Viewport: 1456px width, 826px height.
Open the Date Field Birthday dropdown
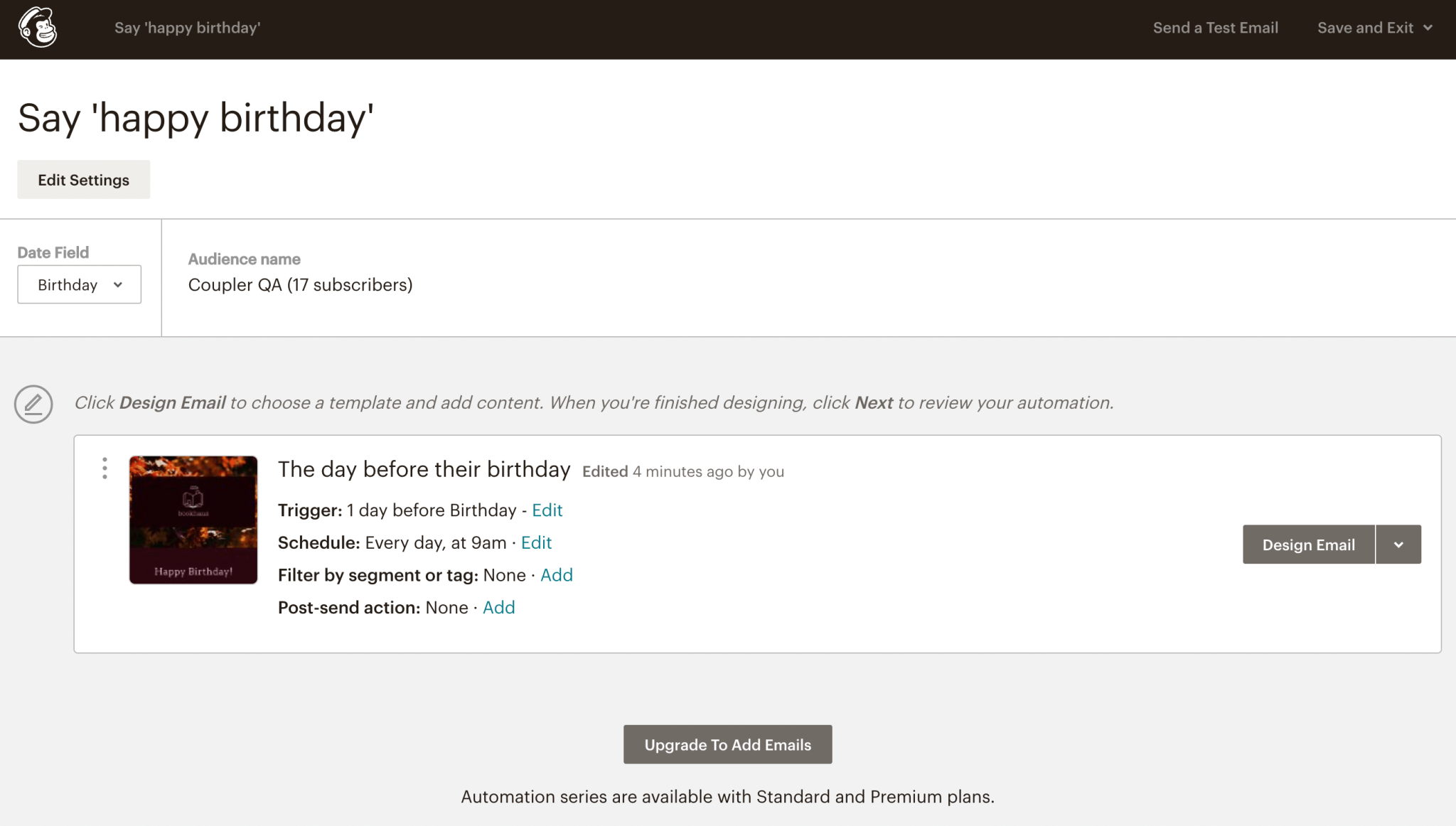click(79, 284)
